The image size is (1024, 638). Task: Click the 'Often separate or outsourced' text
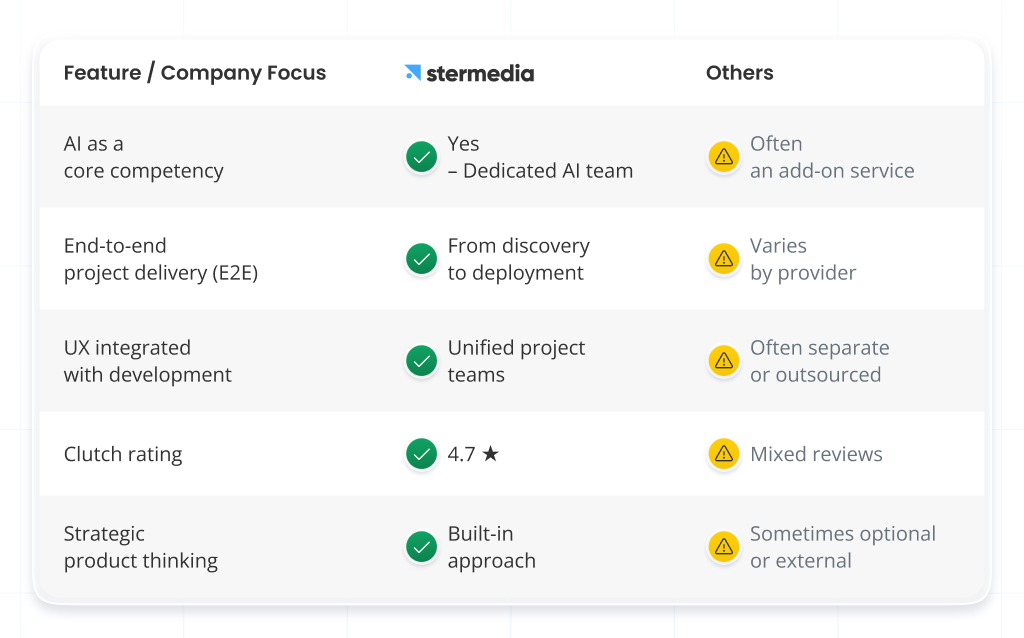click(820, 360)
